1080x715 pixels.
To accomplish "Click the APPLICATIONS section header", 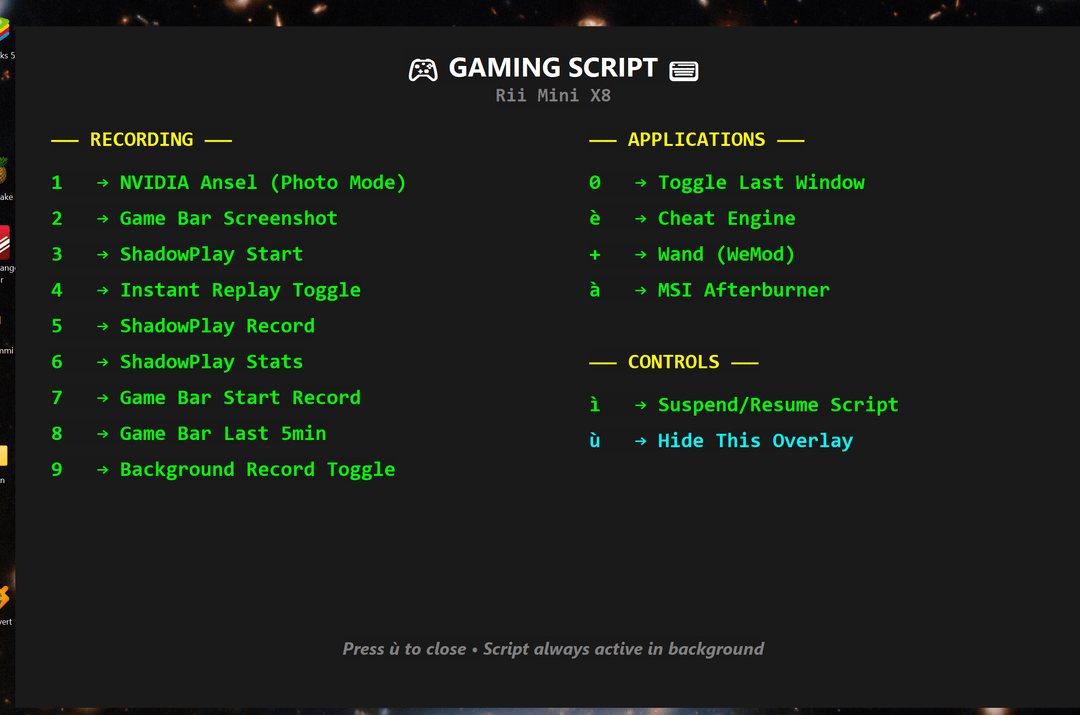I will click(696, 140).
